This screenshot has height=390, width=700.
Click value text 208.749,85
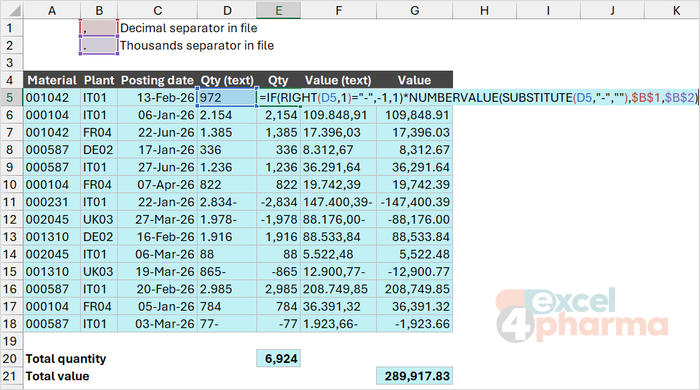(x=338, y=289)
